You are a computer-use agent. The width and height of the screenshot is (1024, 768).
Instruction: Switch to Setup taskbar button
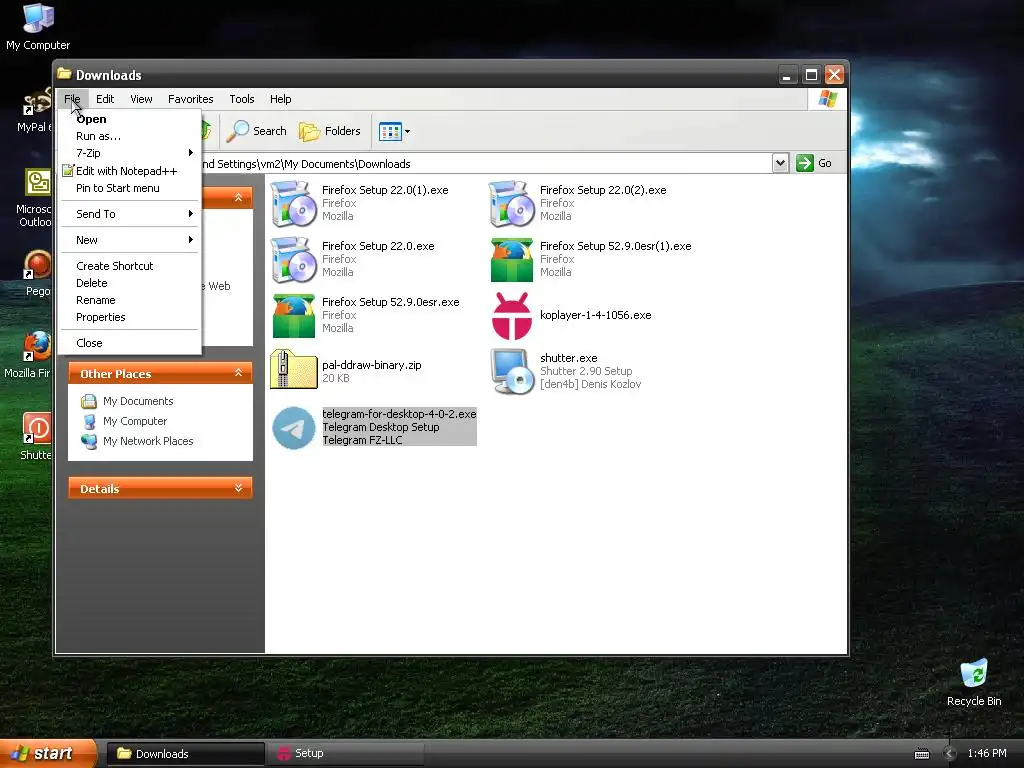pos(345,754)
